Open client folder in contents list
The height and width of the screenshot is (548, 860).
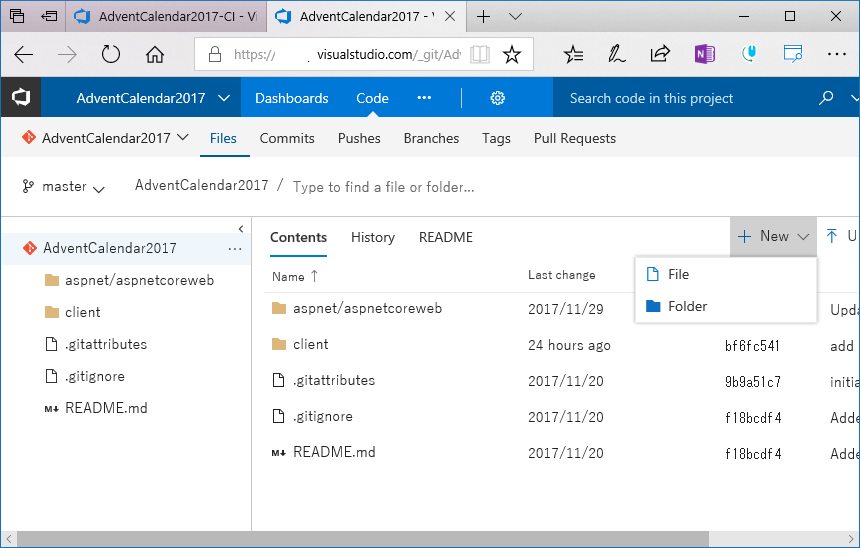[310, 344]
